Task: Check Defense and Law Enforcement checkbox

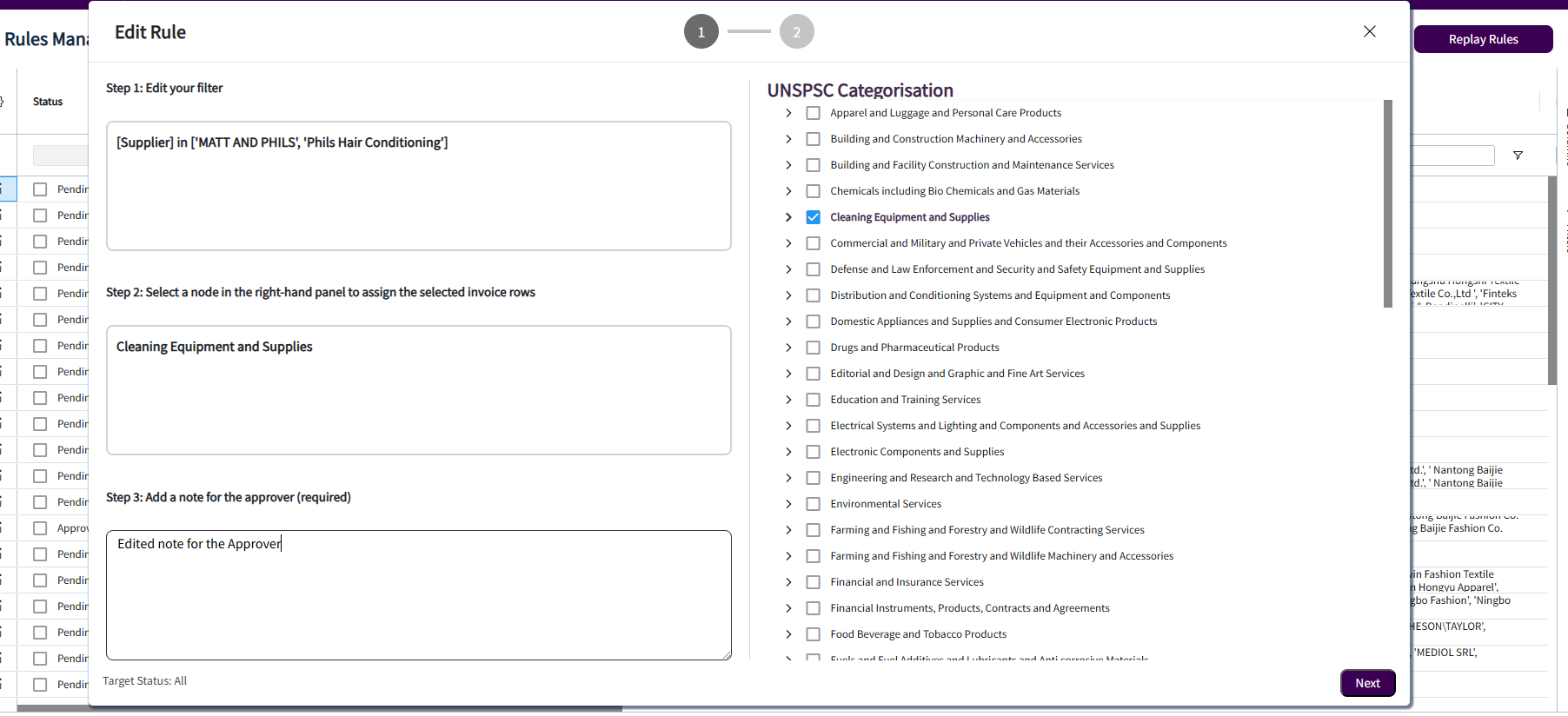Action: 814,269
